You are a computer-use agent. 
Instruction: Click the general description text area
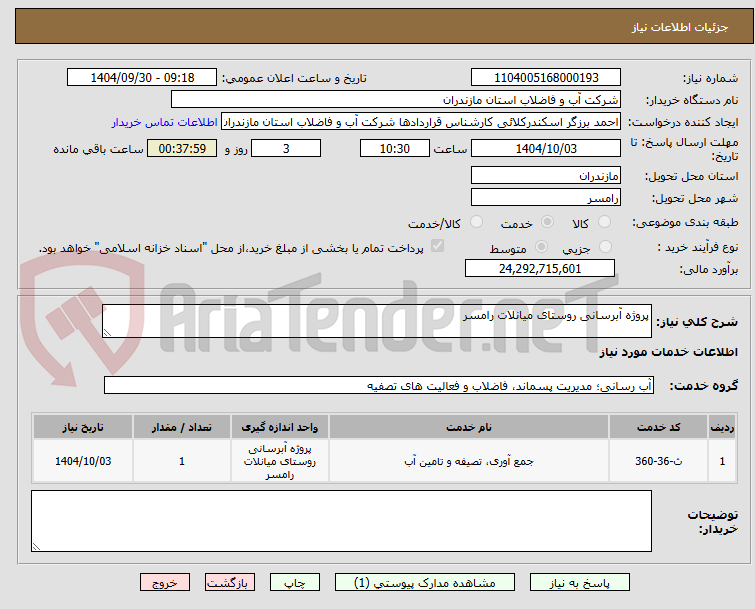[x=377, y=321]
